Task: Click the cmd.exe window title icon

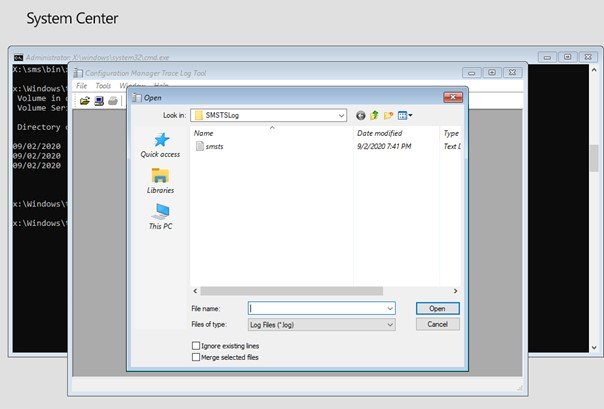Action: 18,57
